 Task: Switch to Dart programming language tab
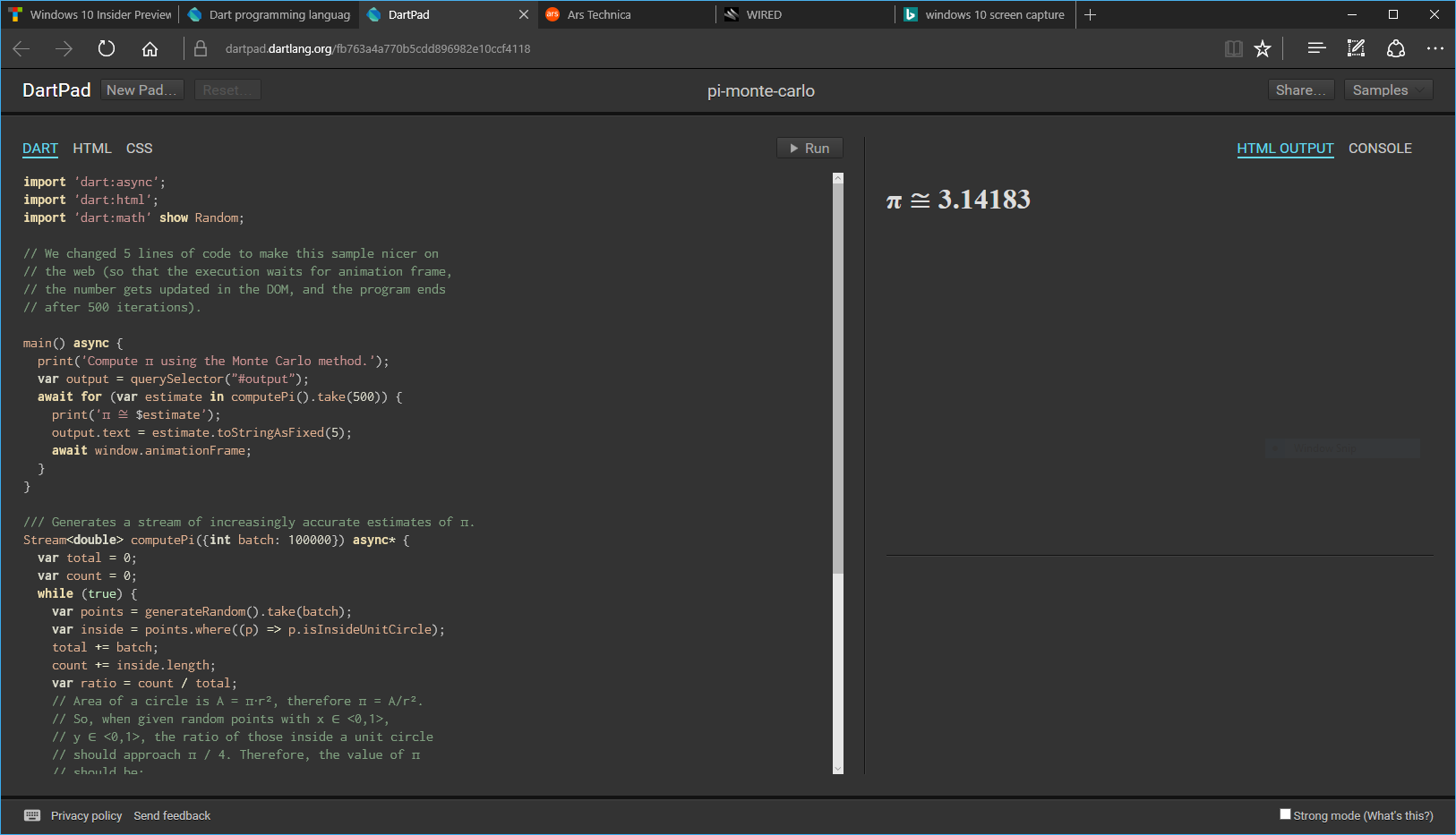pos(270,15)
